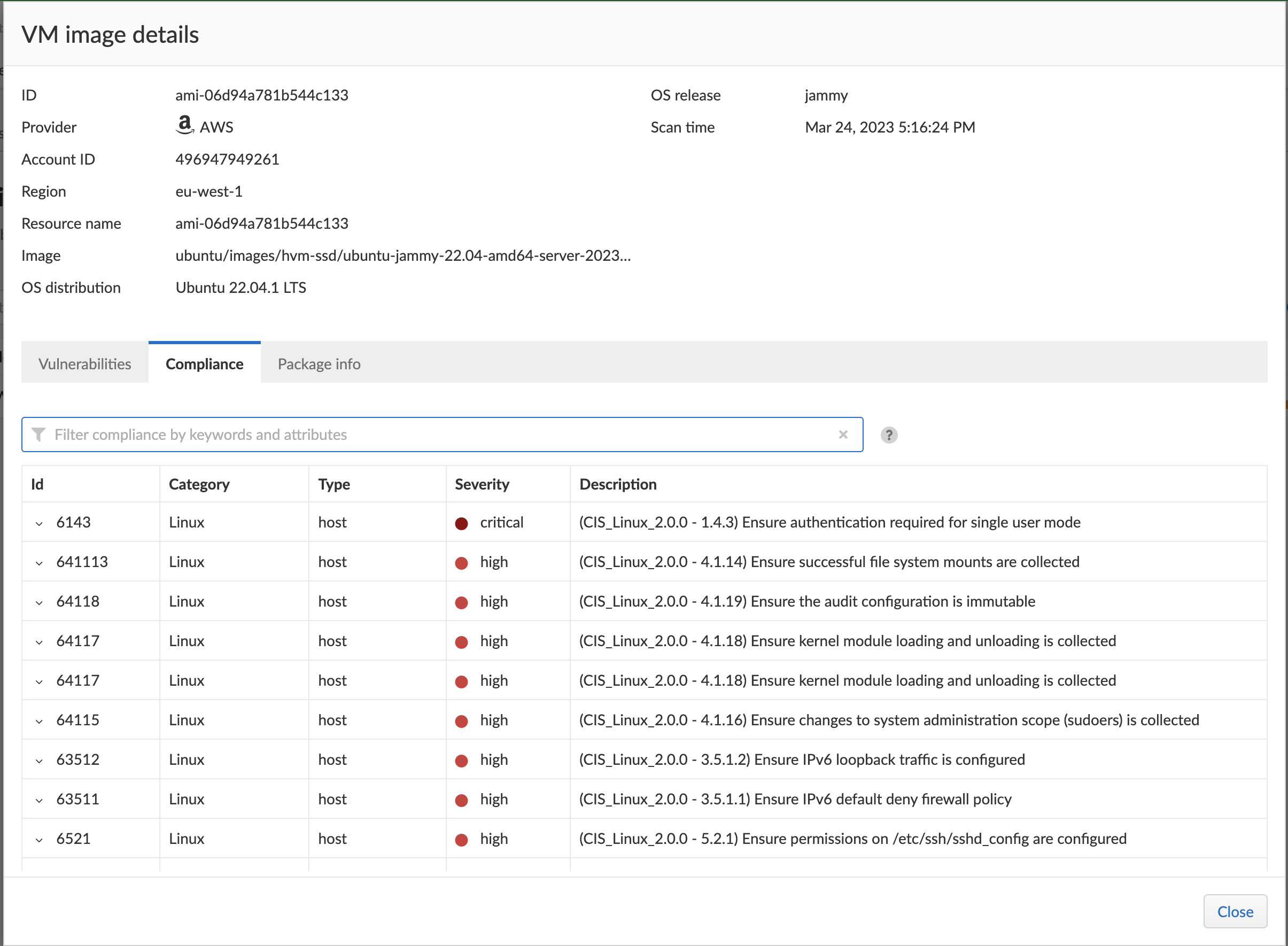Image resolution: width=1288 pixels, height=946 pixels.
Task: Click the high severity dot in row 641113
Action: pyautogui.click(x=461, y=563)
